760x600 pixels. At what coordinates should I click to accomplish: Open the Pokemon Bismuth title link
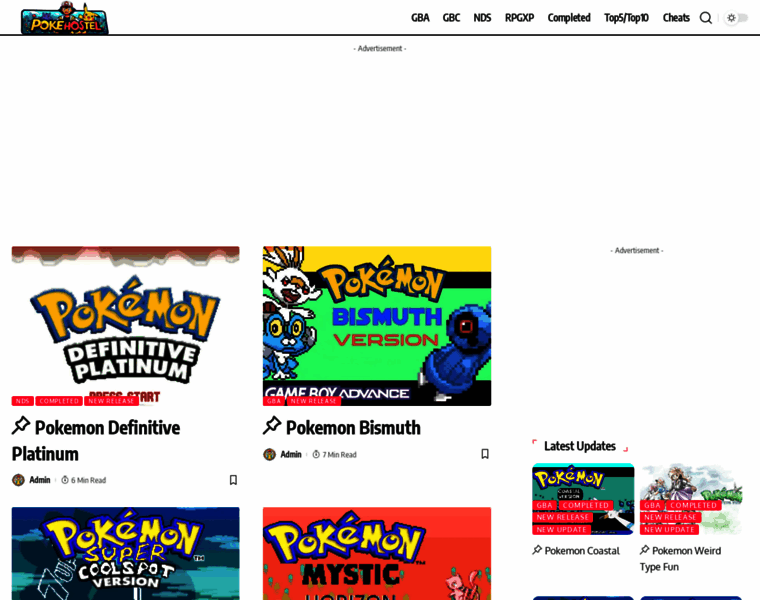point(342,427)
